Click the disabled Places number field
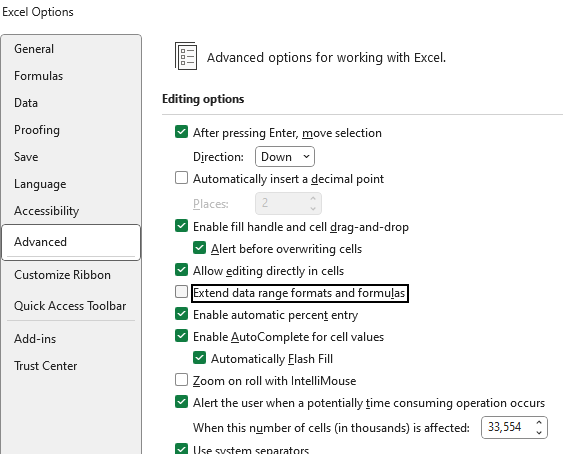The width and height of the screenshot is (563, 454). (288, 203)
